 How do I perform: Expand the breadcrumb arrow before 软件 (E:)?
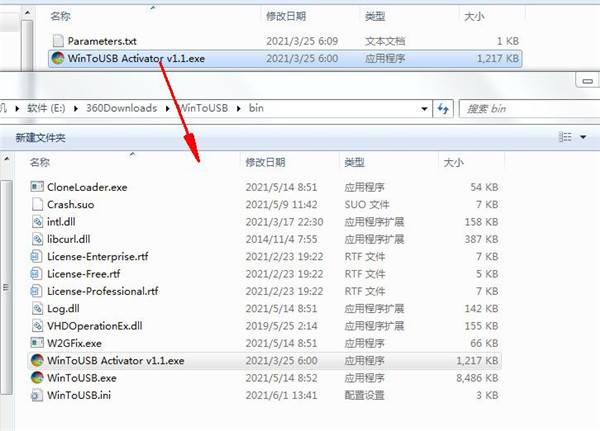click(x=17, y=109)
